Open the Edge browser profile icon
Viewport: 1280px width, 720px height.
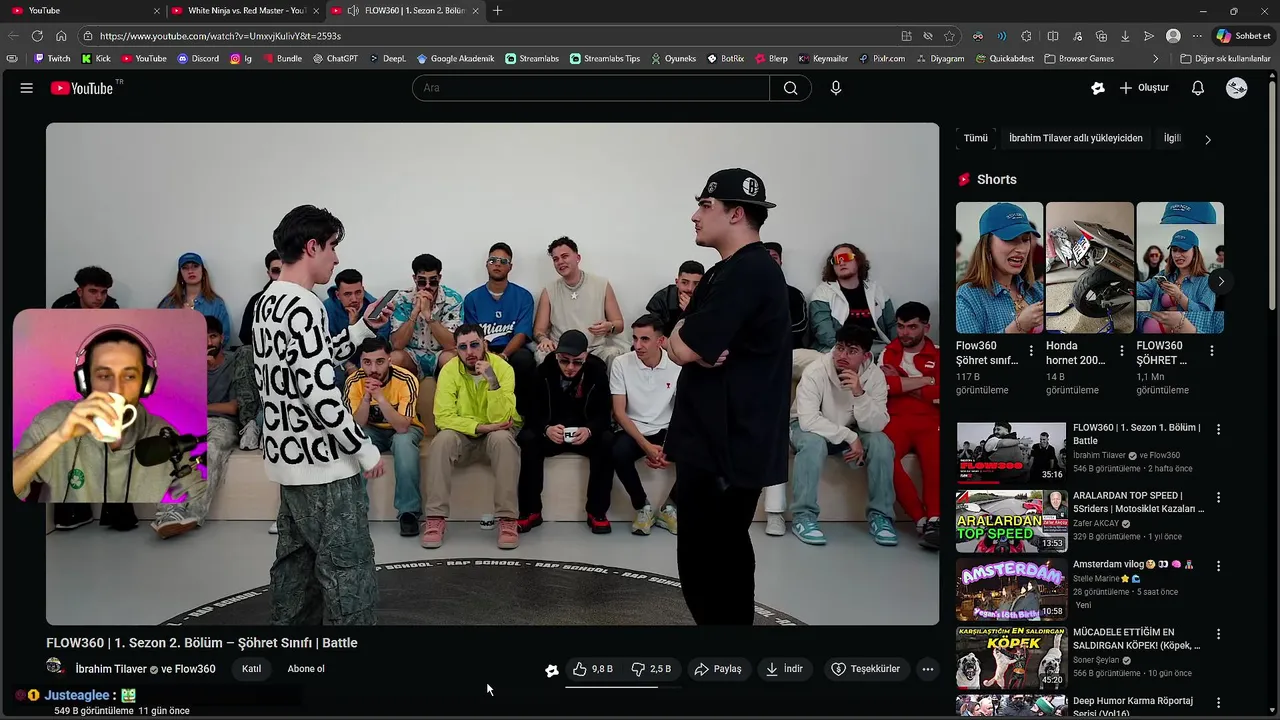[1173, 36]
